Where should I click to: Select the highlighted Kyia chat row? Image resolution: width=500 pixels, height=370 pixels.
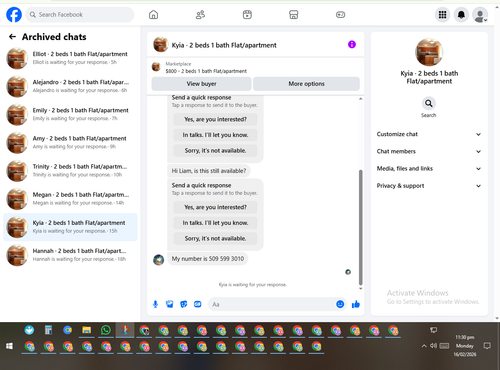70,227
